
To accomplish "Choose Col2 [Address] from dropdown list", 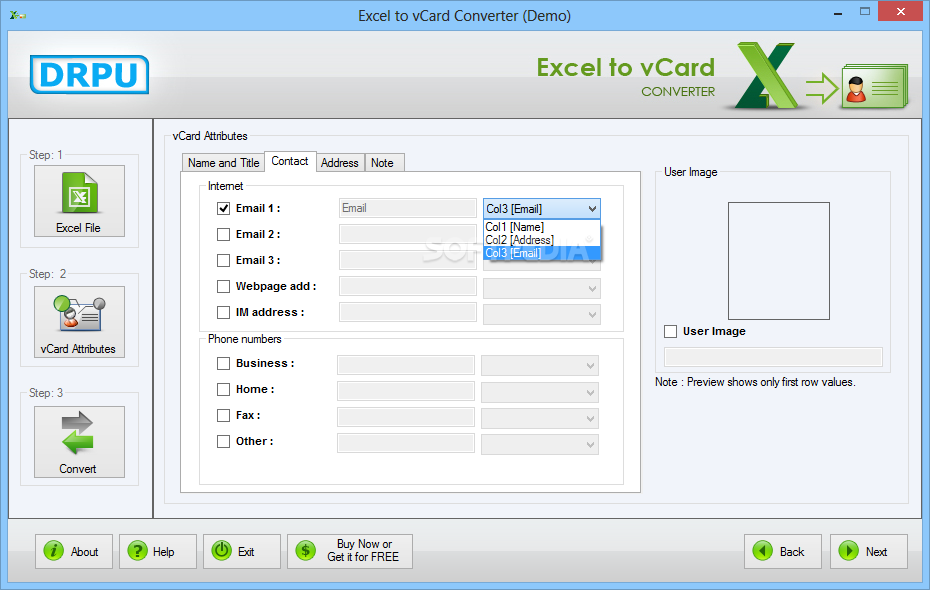I will tap(542, 240).
